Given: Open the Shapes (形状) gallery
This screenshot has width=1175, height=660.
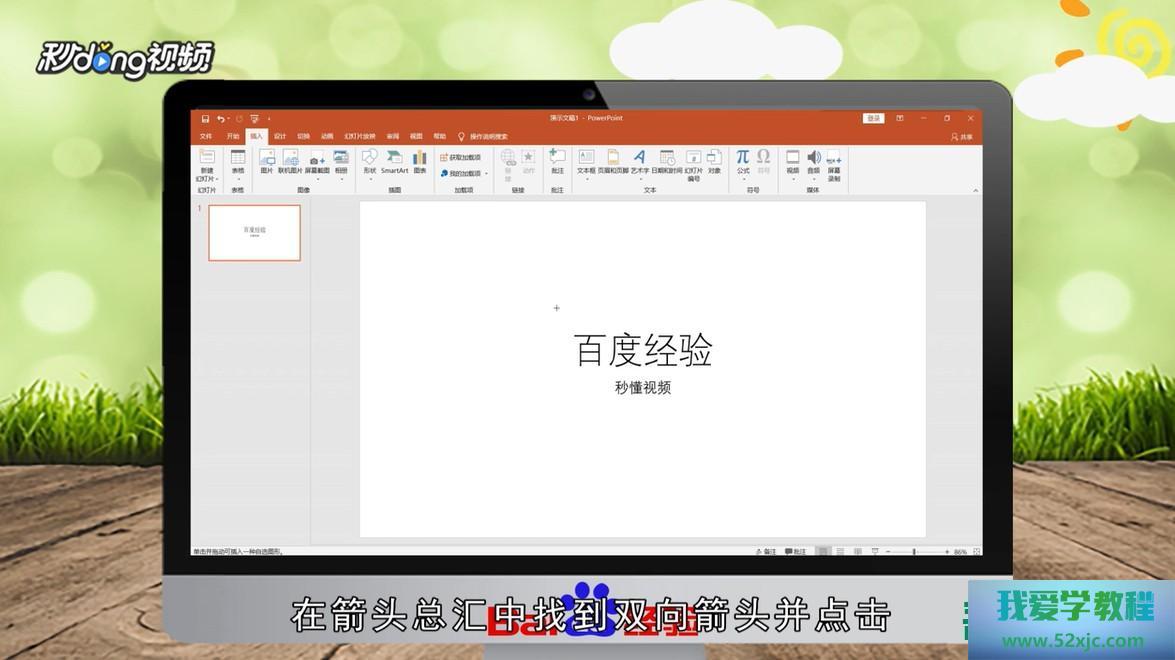Looking at the screenshot, I should (x=369, y=161).
